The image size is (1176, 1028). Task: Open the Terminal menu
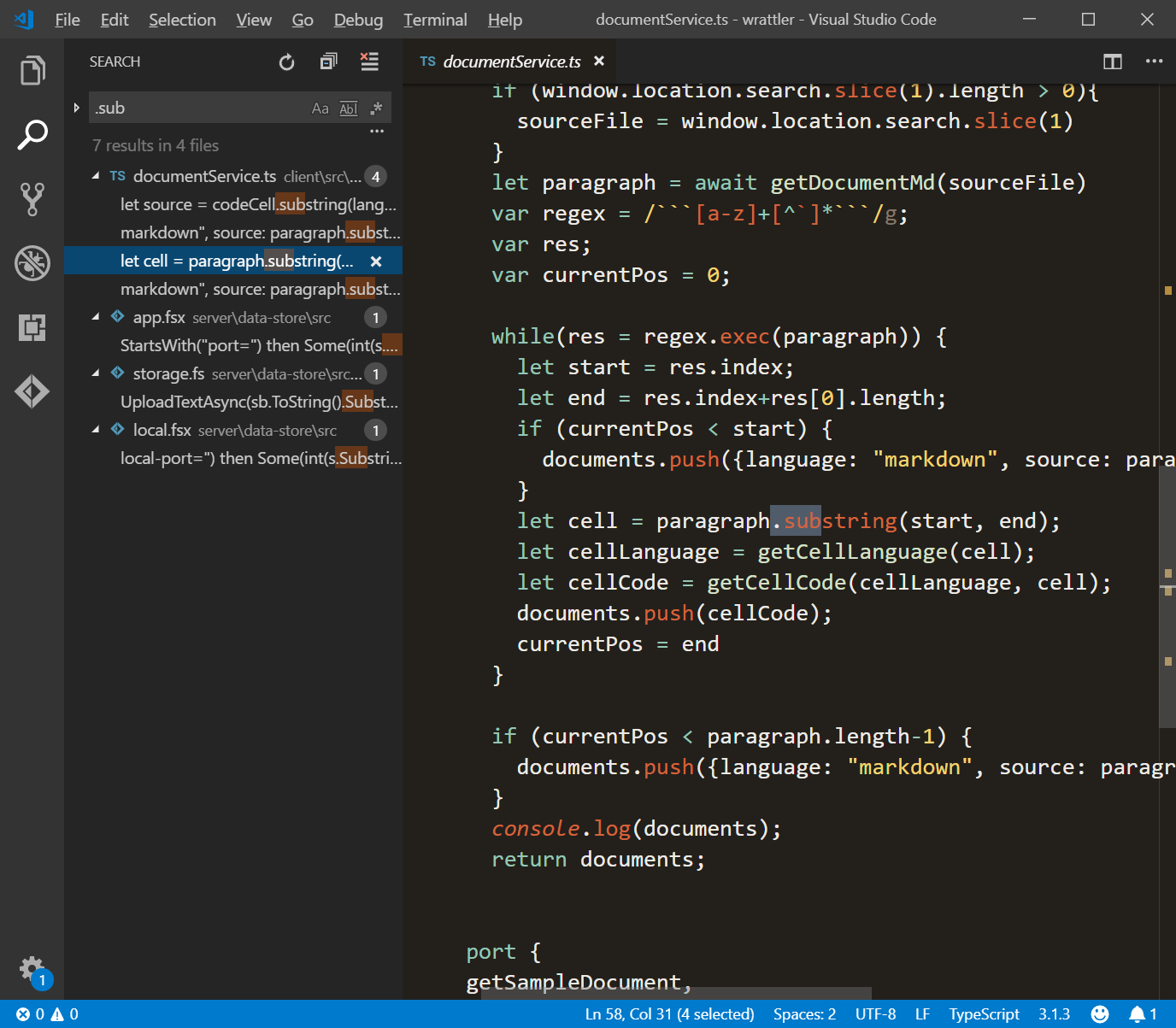[435, 20]
